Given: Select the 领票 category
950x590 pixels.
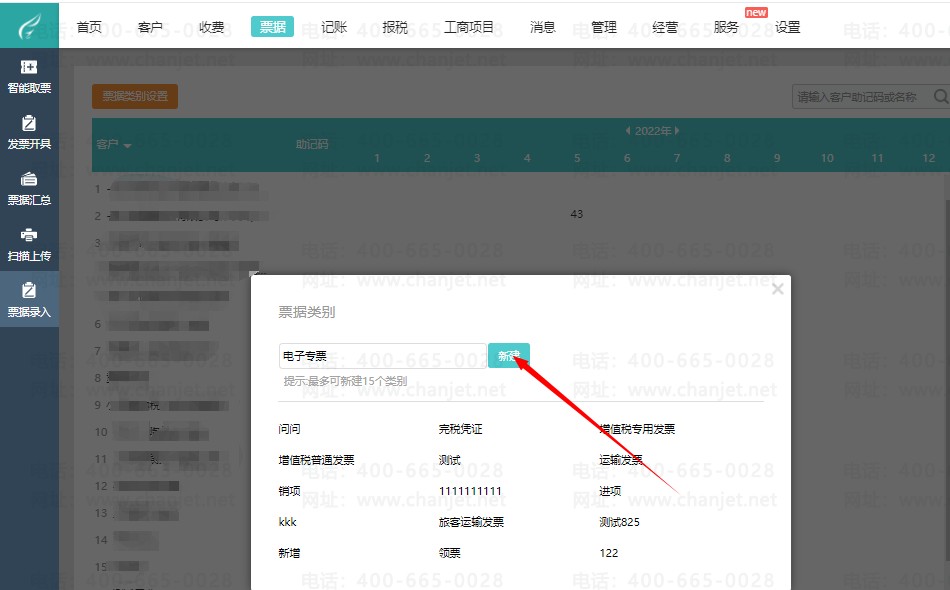Looking at the screenshot, I should coord(450,553).
